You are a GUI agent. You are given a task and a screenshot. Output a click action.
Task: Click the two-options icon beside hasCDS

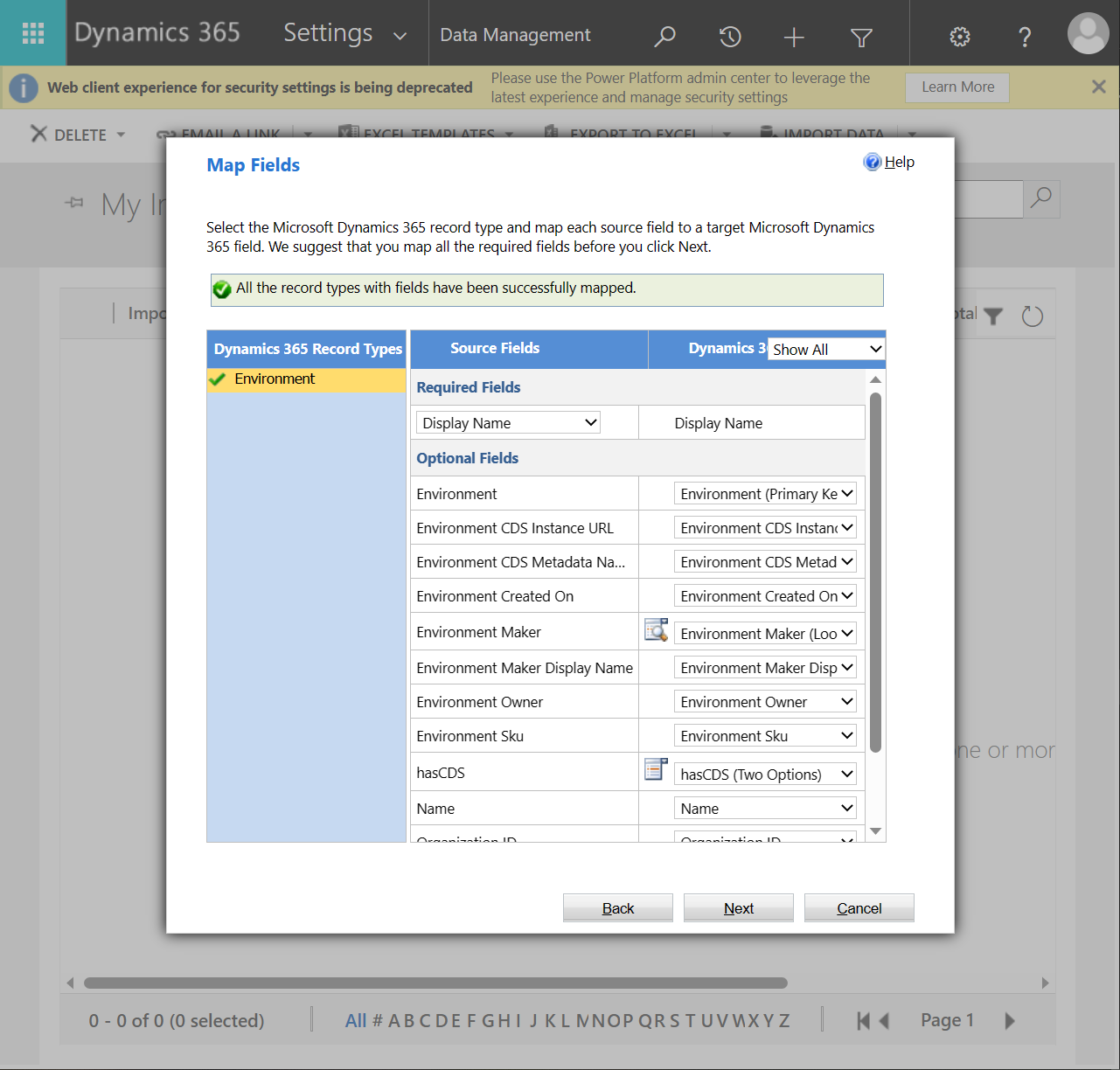pyautogui.click(x=656, y=769)
